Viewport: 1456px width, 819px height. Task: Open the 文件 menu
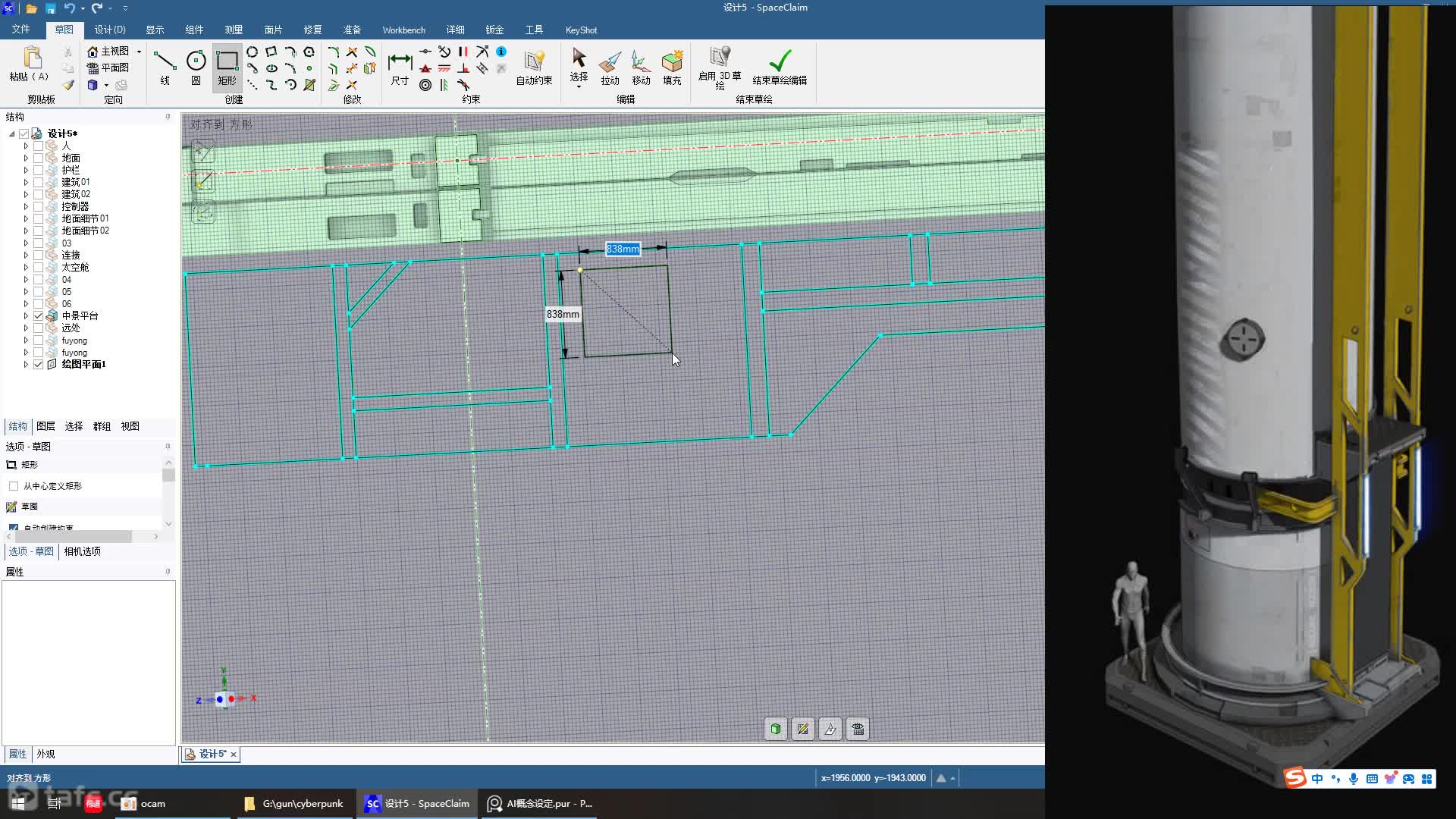click(x=20, y=30)
